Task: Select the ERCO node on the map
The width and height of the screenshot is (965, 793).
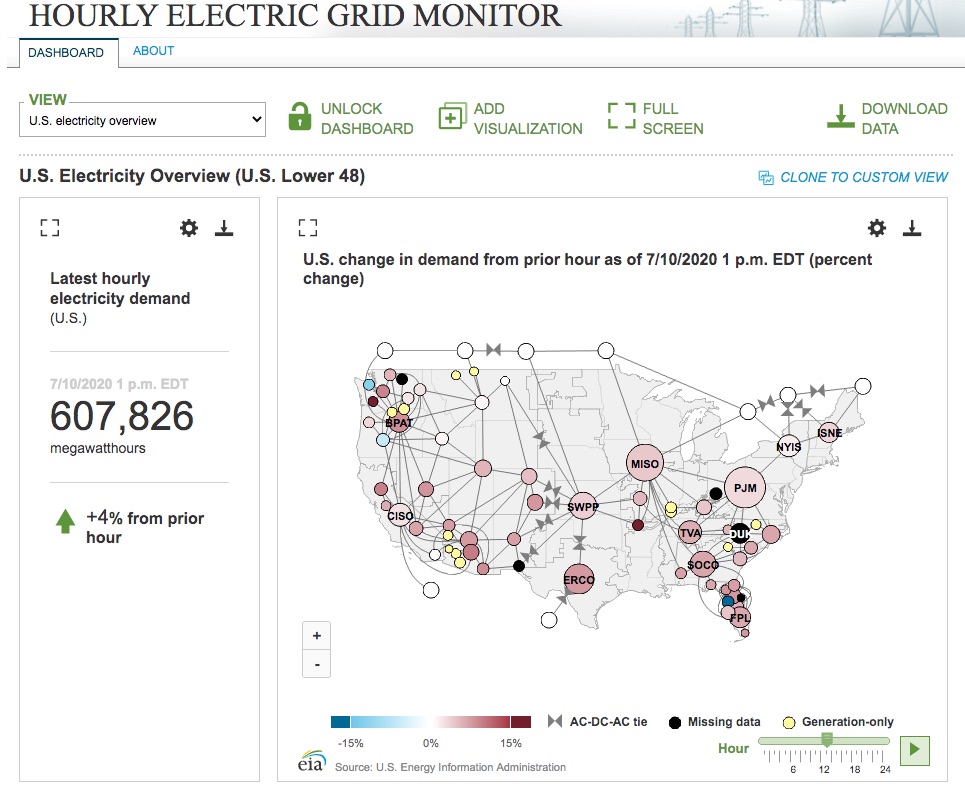Action: (x=579, y=579)
